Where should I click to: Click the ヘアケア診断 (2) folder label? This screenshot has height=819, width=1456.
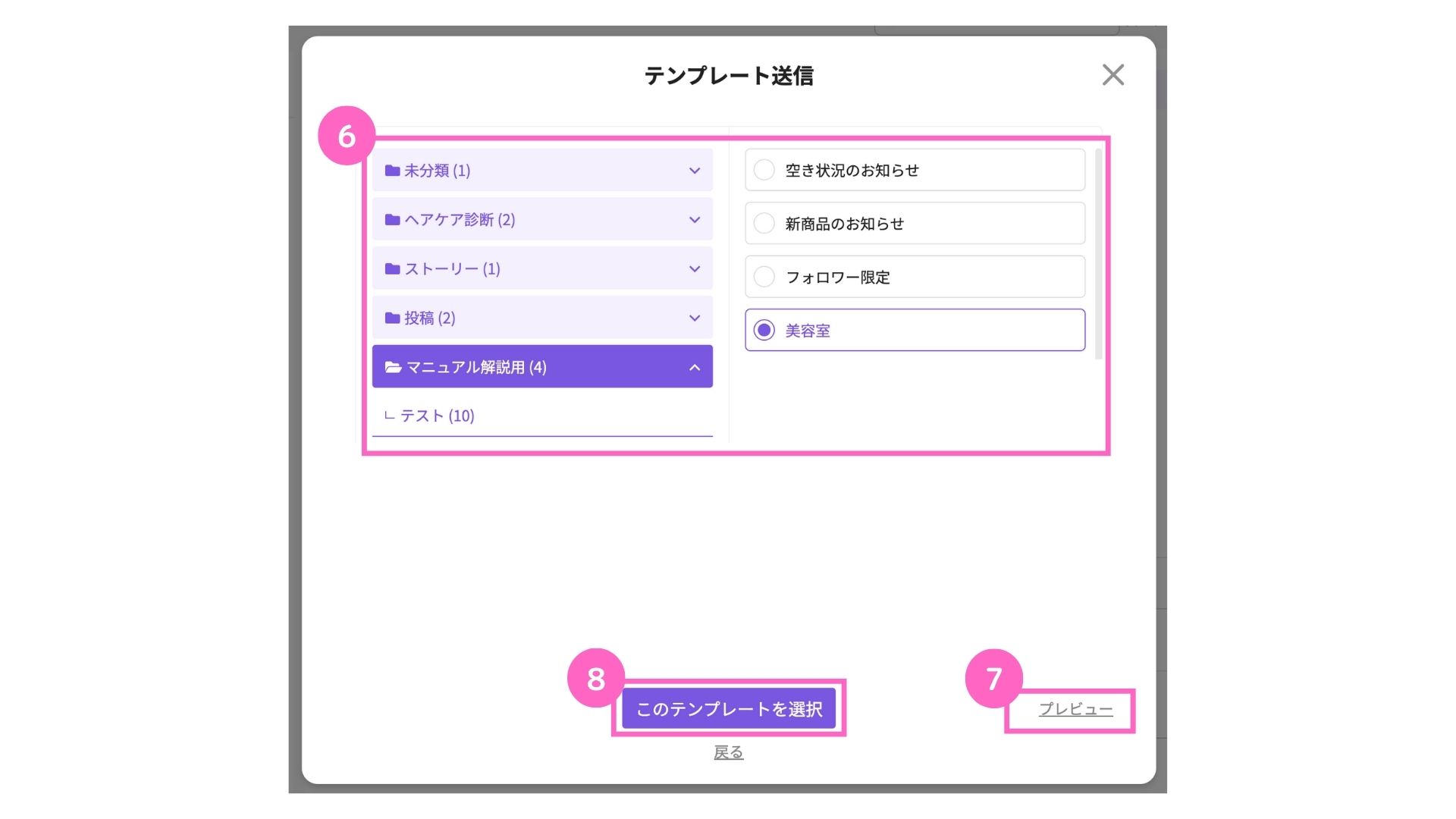(460, 220)
